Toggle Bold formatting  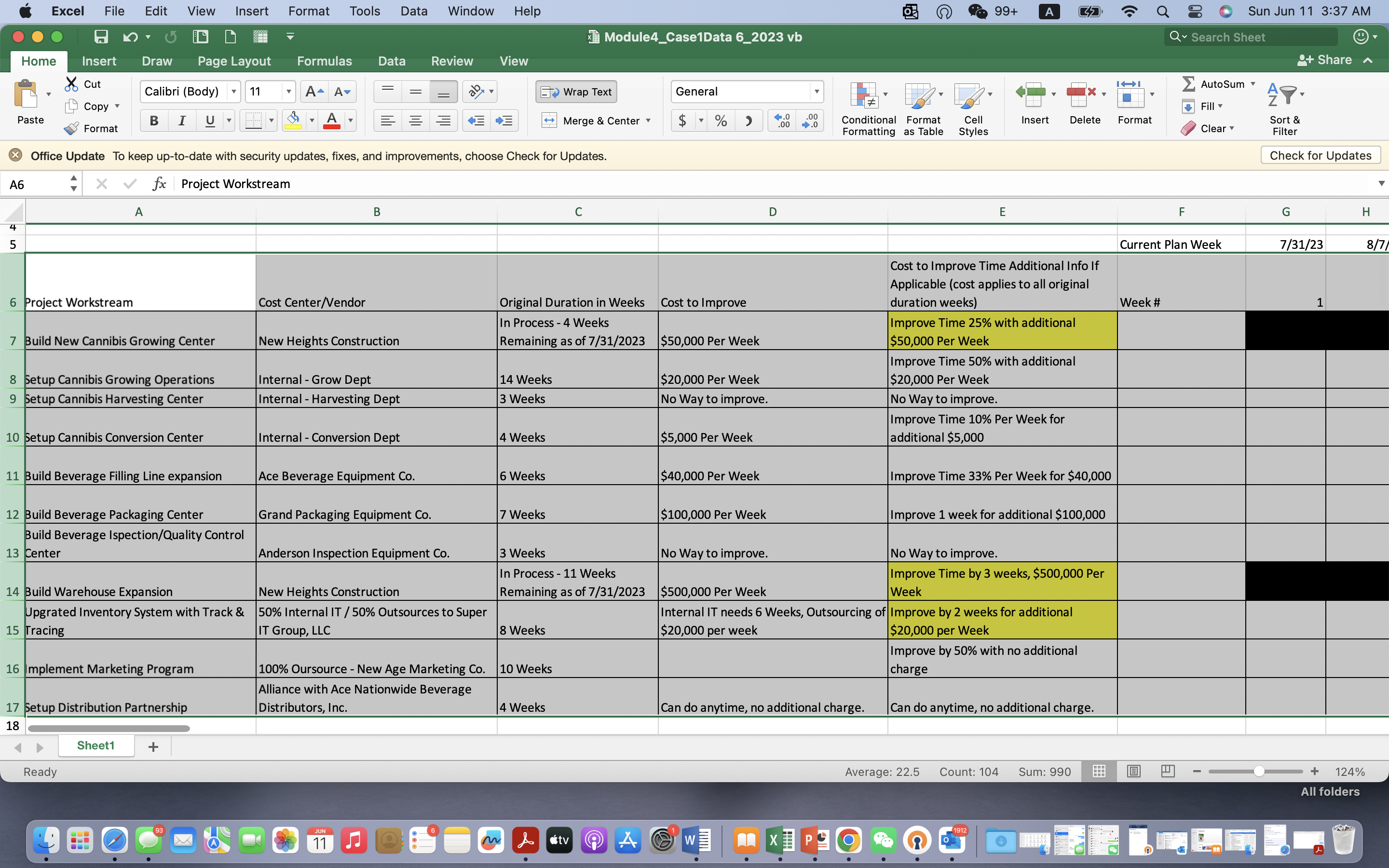tap(154, 121)
